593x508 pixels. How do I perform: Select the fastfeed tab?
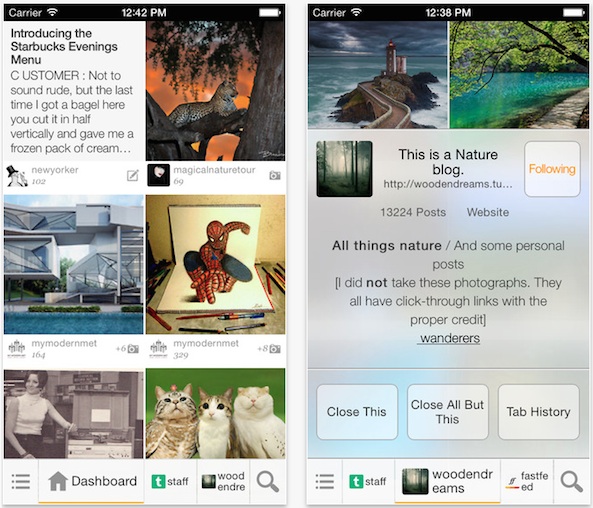point(527,481)
